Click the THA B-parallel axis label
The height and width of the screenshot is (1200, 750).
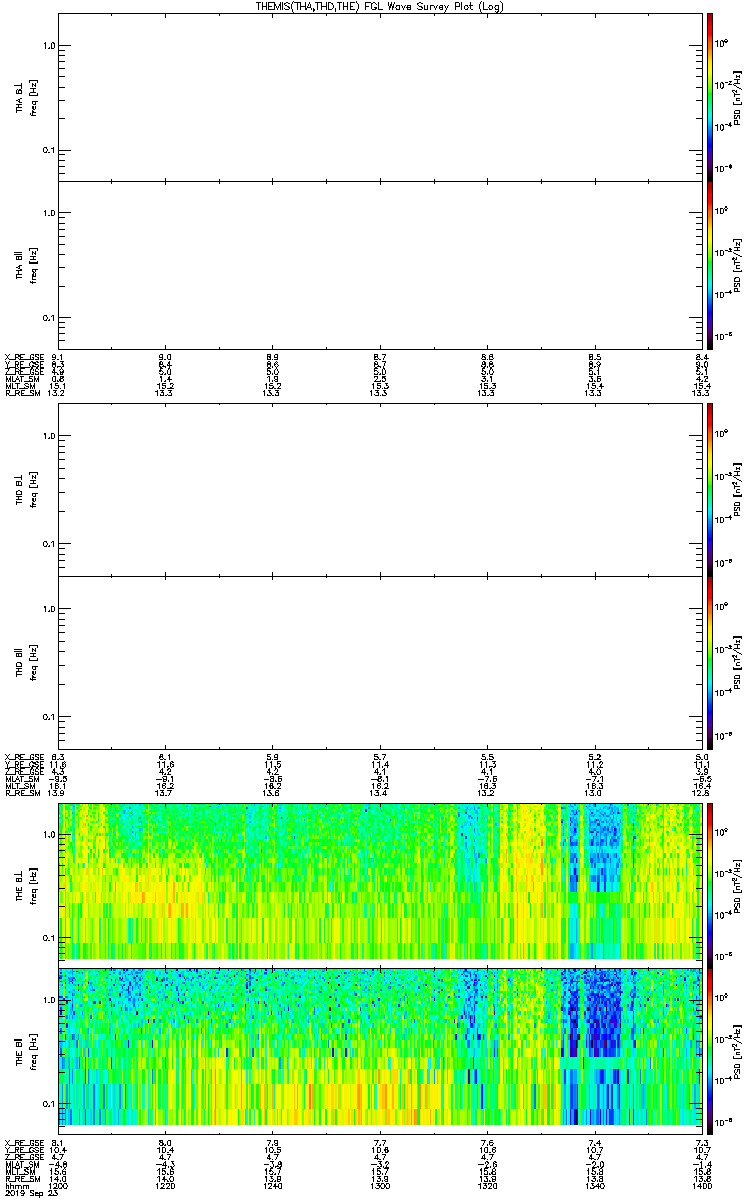(19, 265)
